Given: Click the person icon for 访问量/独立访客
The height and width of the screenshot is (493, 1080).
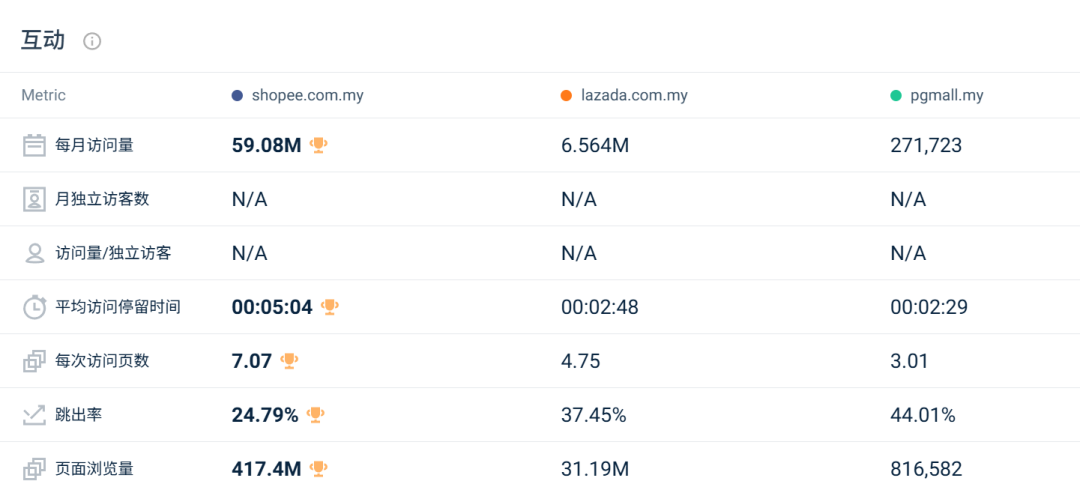Looking at the screenshot, I should (35, 253).
